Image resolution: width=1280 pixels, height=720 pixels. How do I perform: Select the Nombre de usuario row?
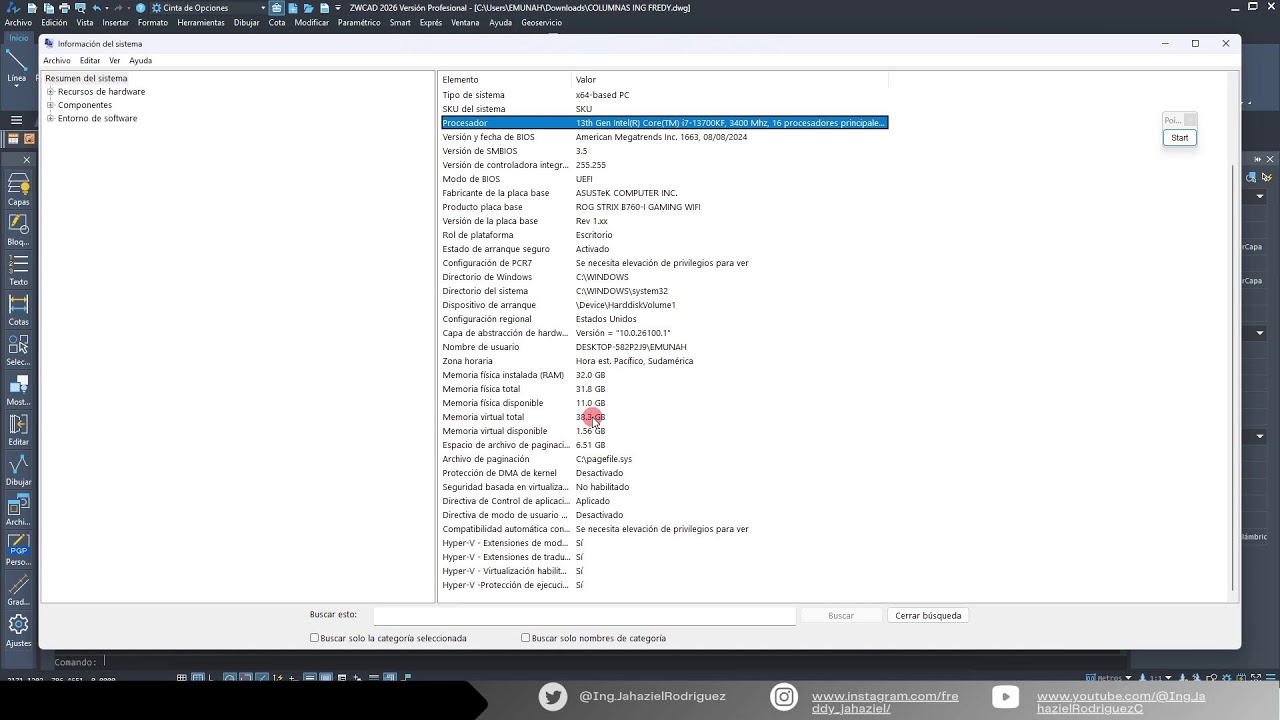click(x=664, y=347)
